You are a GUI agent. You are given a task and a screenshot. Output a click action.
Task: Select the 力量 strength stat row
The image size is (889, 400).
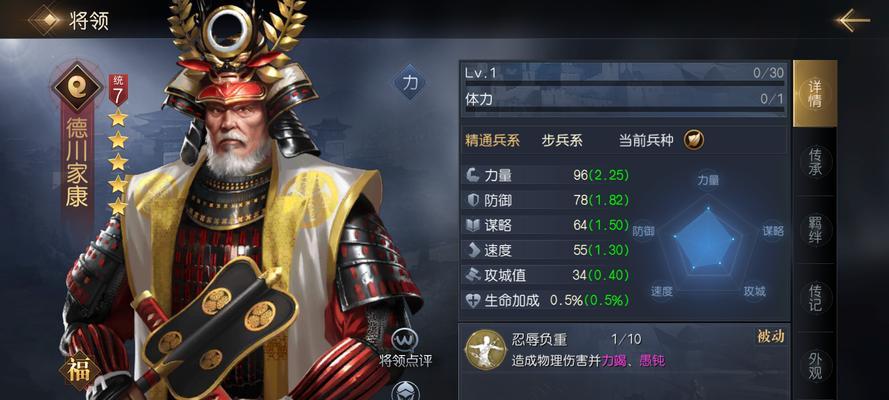pos(548,175)
